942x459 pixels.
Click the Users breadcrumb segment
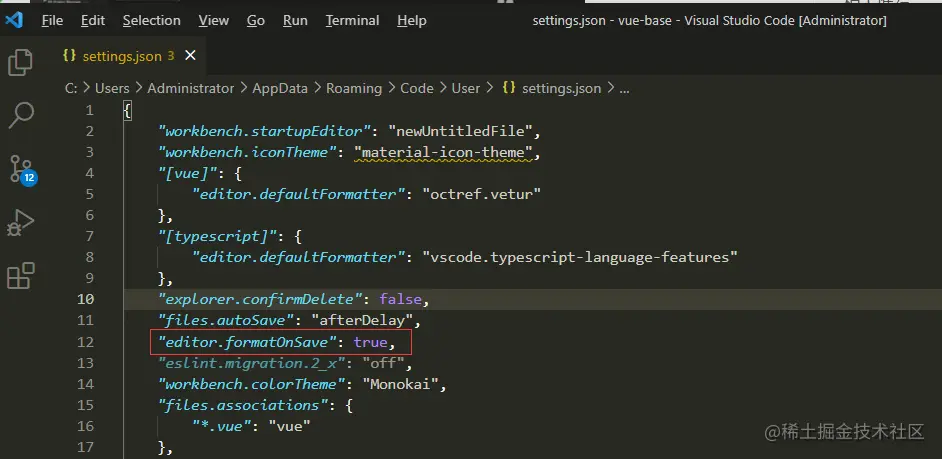point(112,88)
